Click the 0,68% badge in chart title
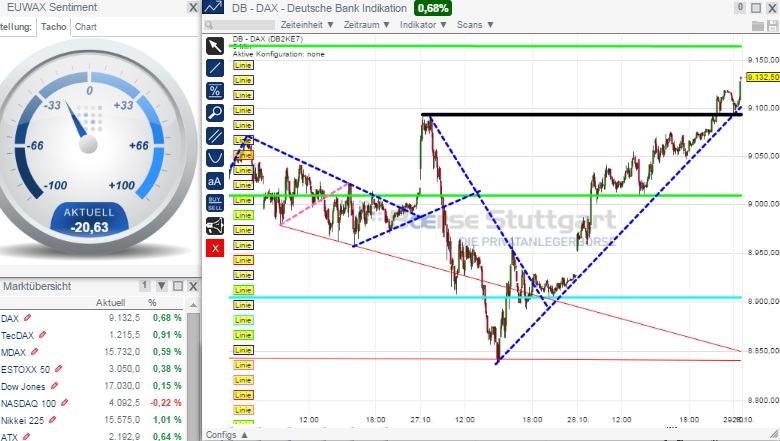The image size is (780, 441). [433, 8]
